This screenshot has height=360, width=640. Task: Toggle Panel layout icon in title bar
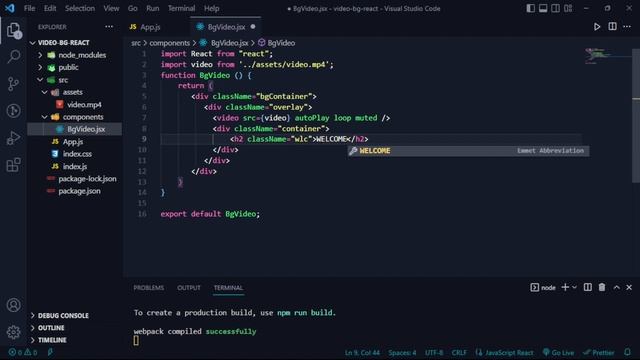coord(543,8)
